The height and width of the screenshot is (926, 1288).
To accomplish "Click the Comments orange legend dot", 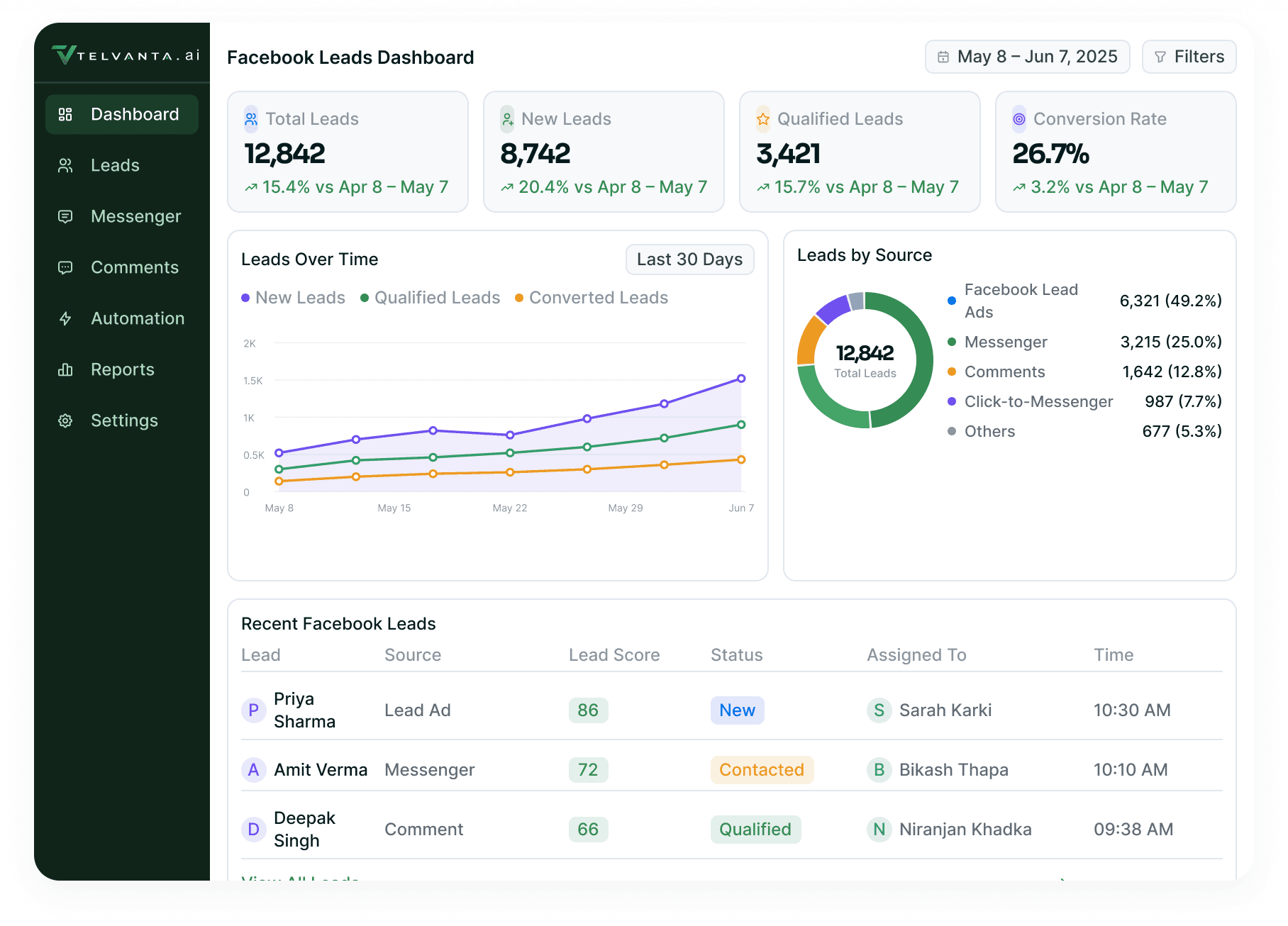I will pyautogui.click(x=952, y=372).
